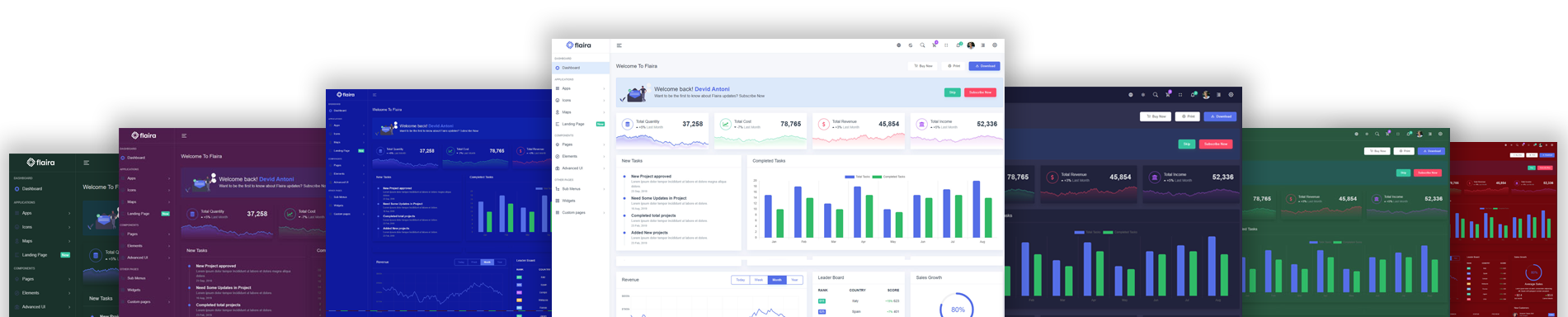Open the user avatar in the dark navy window

pyautogui.click(x=1206, y=95)
